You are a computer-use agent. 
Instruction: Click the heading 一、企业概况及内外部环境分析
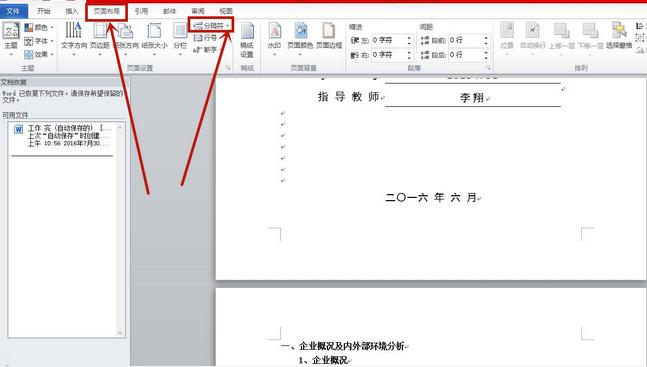[342, 346]
